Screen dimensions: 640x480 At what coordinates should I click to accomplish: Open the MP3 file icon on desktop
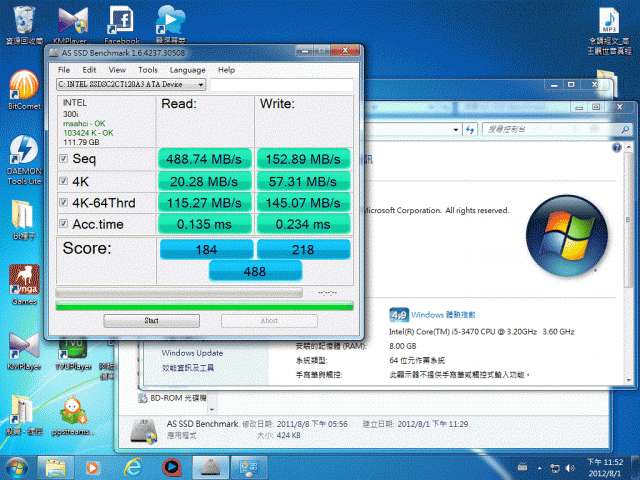609,20
